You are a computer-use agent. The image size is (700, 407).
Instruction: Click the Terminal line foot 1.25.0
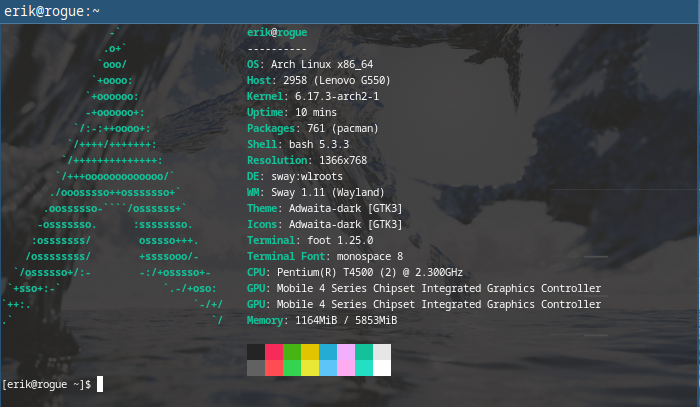tap(310, 241)
